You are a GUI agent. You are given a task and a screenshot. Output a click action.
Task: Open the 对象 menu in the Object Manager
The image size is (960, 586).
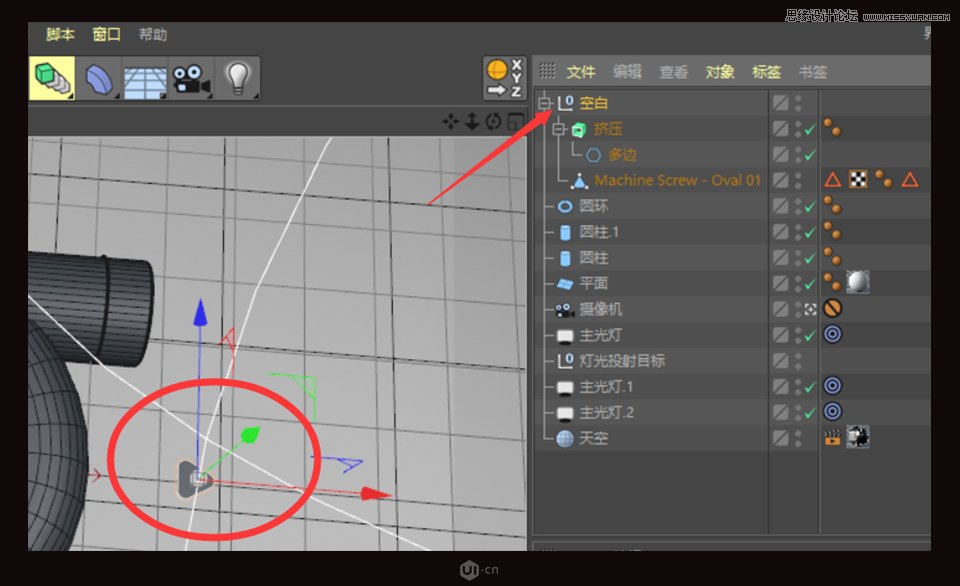coord(720,71)
